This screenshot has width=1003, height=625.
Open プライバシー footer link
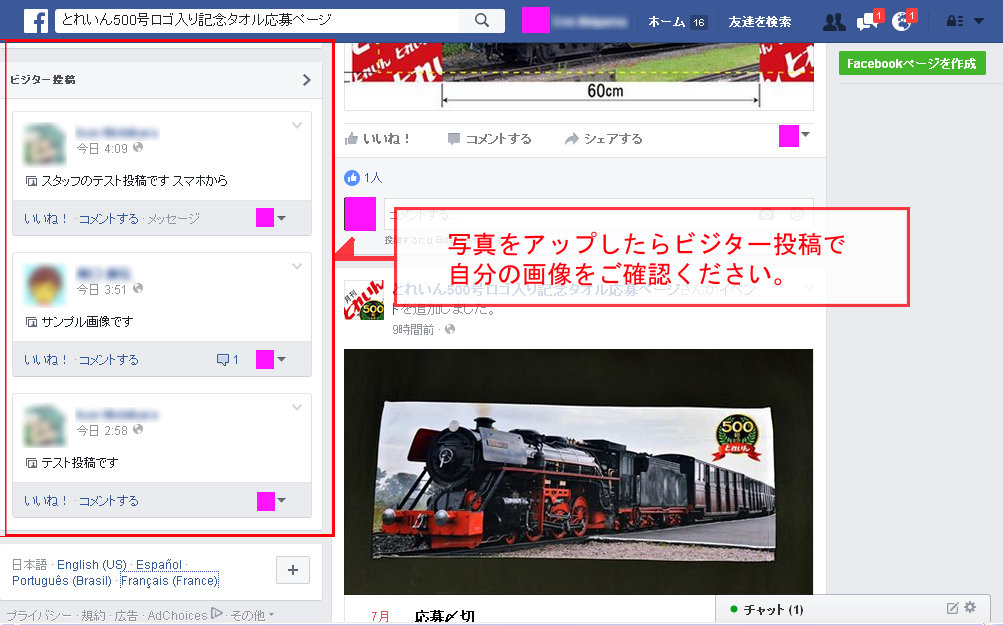(x=38, y=615)
